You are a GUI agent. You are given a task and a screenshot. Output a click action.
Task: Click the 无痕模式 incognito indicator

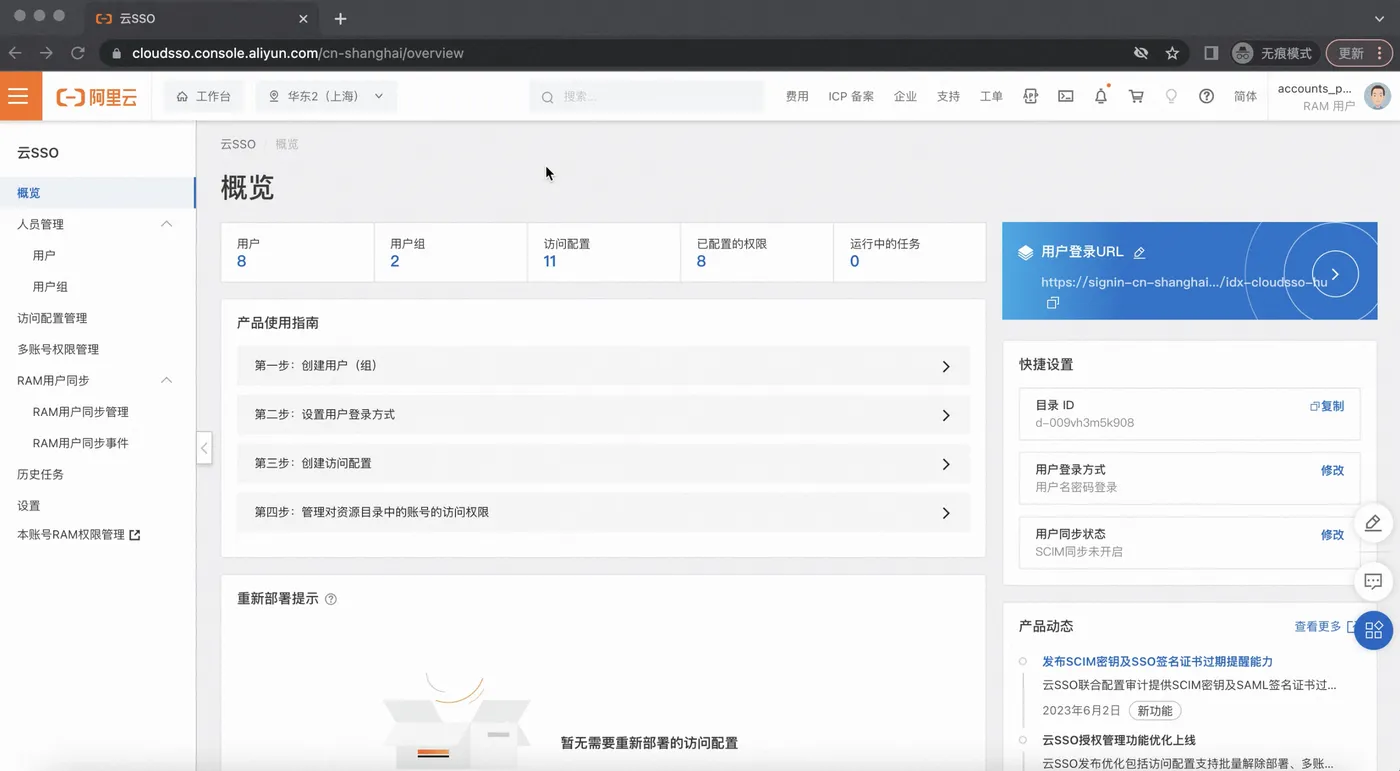[1272, 53]
